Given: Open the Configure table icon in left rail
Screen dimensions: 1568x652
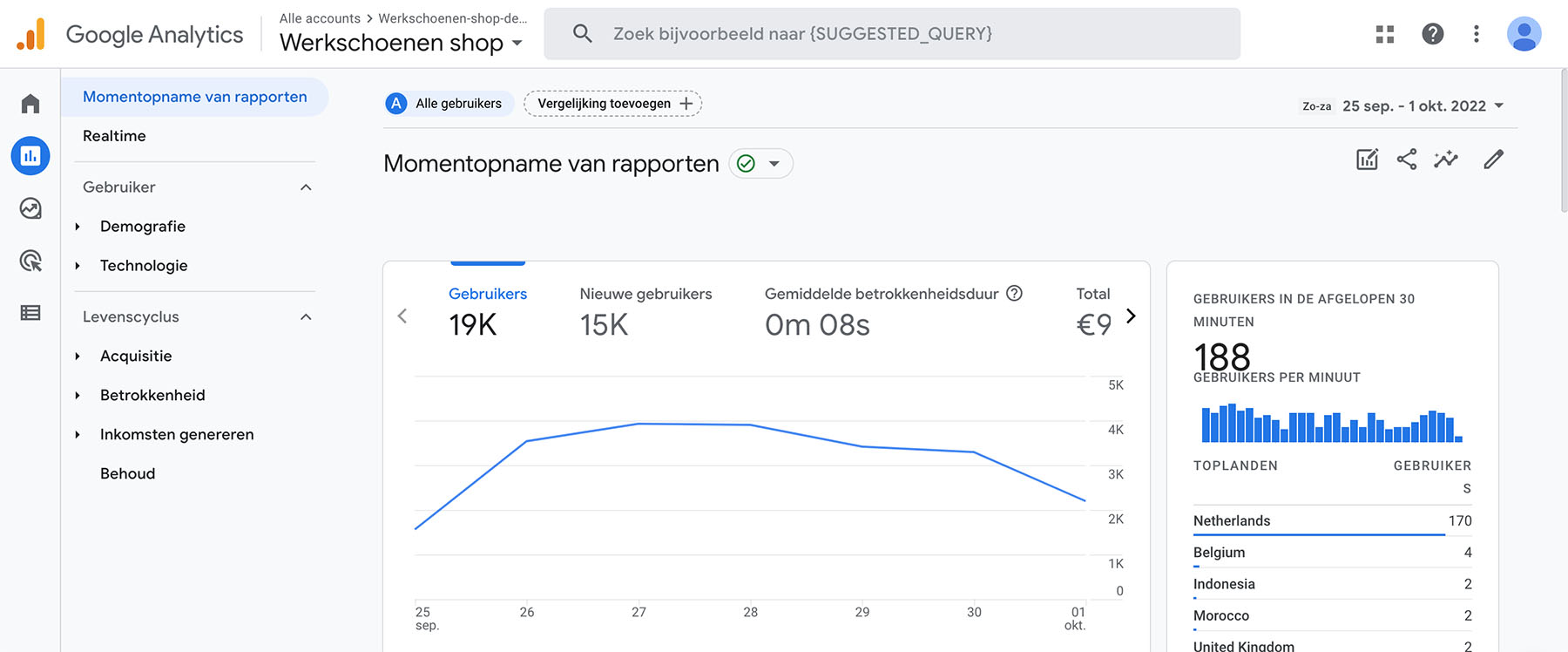Looking at the screenshot, I should coord(30,313).
